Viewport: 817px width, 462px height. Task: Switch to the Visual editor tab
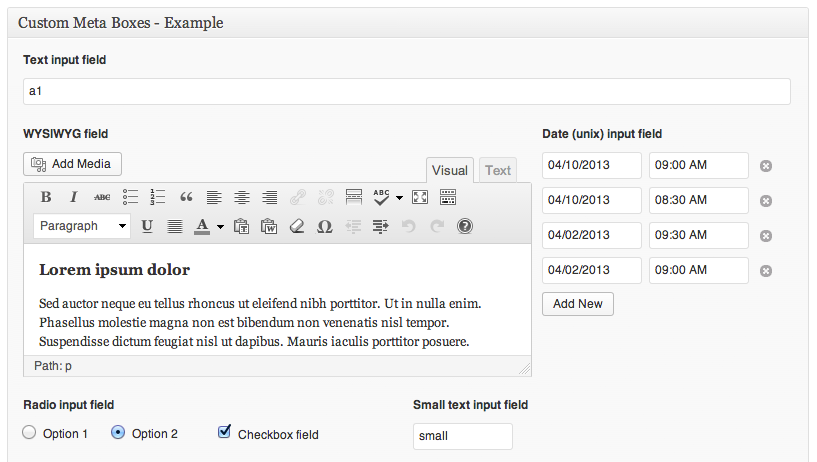coord(450,170)
